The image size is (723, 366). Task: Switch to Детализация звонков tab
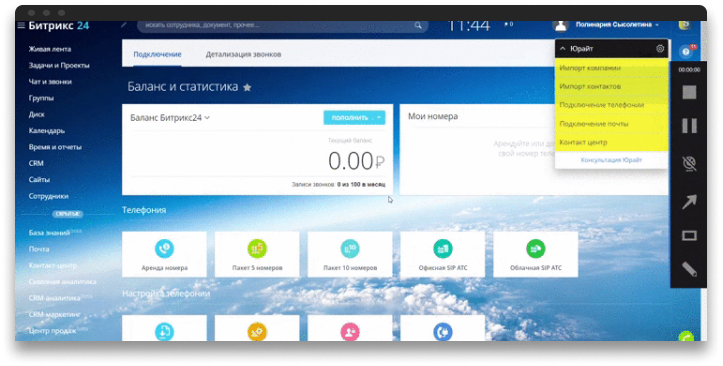[x=243, y=54]
